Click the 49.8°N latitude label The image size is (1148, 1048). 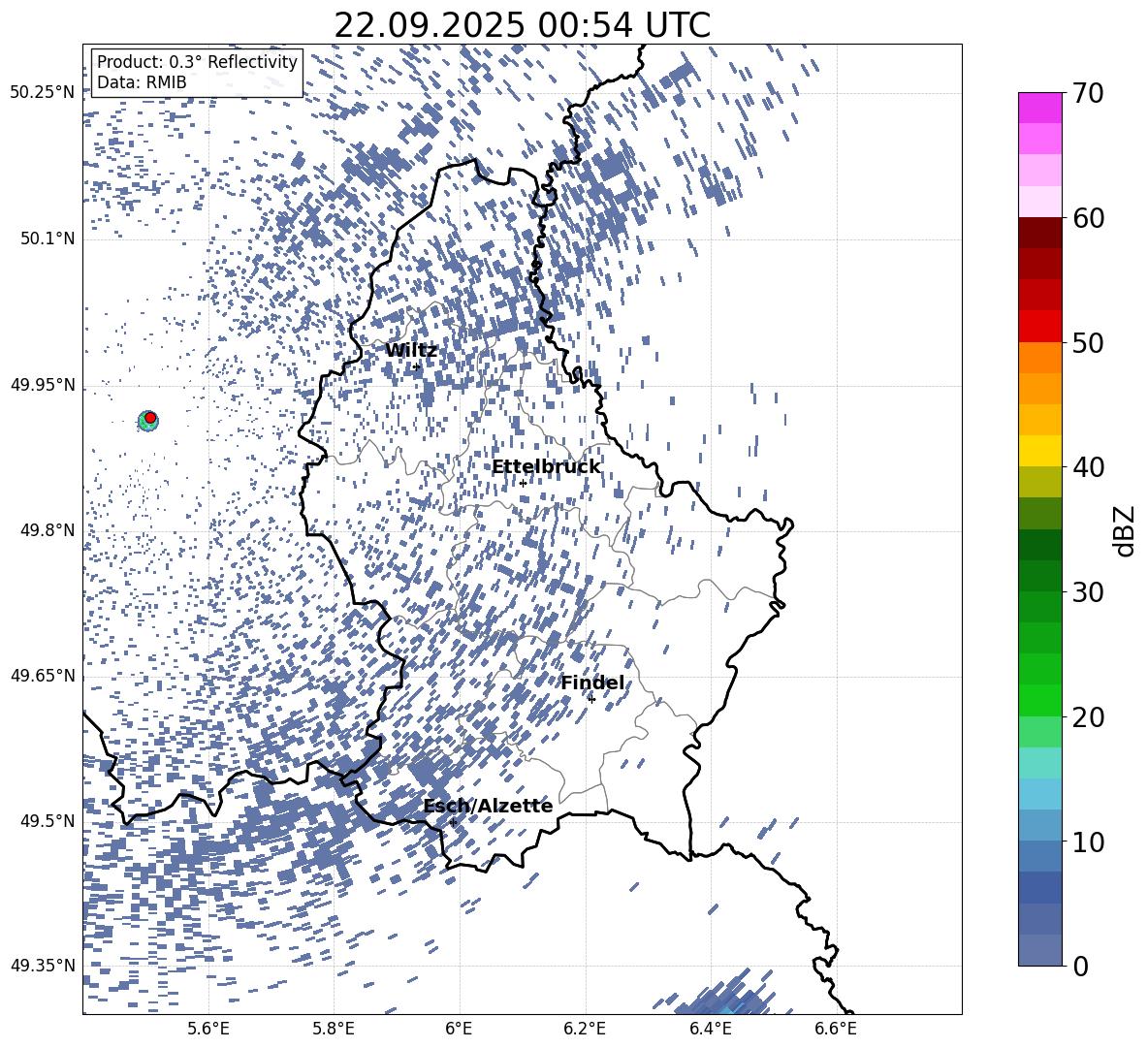48,530
